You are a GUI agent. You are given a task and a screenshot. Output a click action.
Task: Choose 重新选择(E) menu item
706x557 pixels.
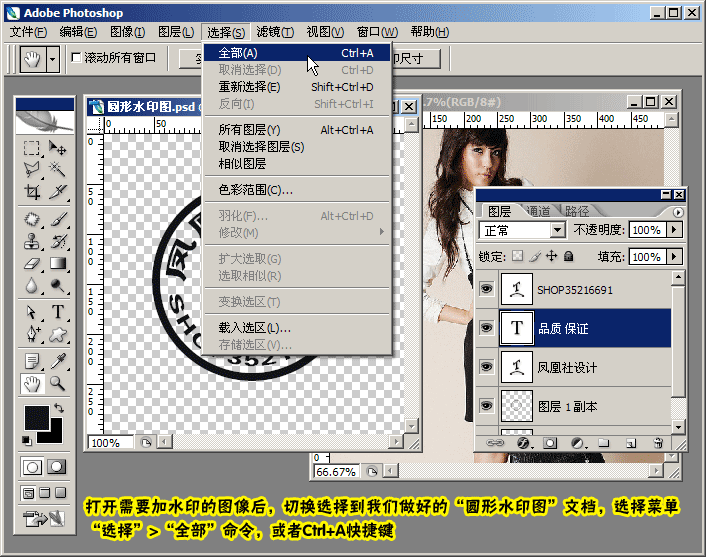[x=297, y=87]
